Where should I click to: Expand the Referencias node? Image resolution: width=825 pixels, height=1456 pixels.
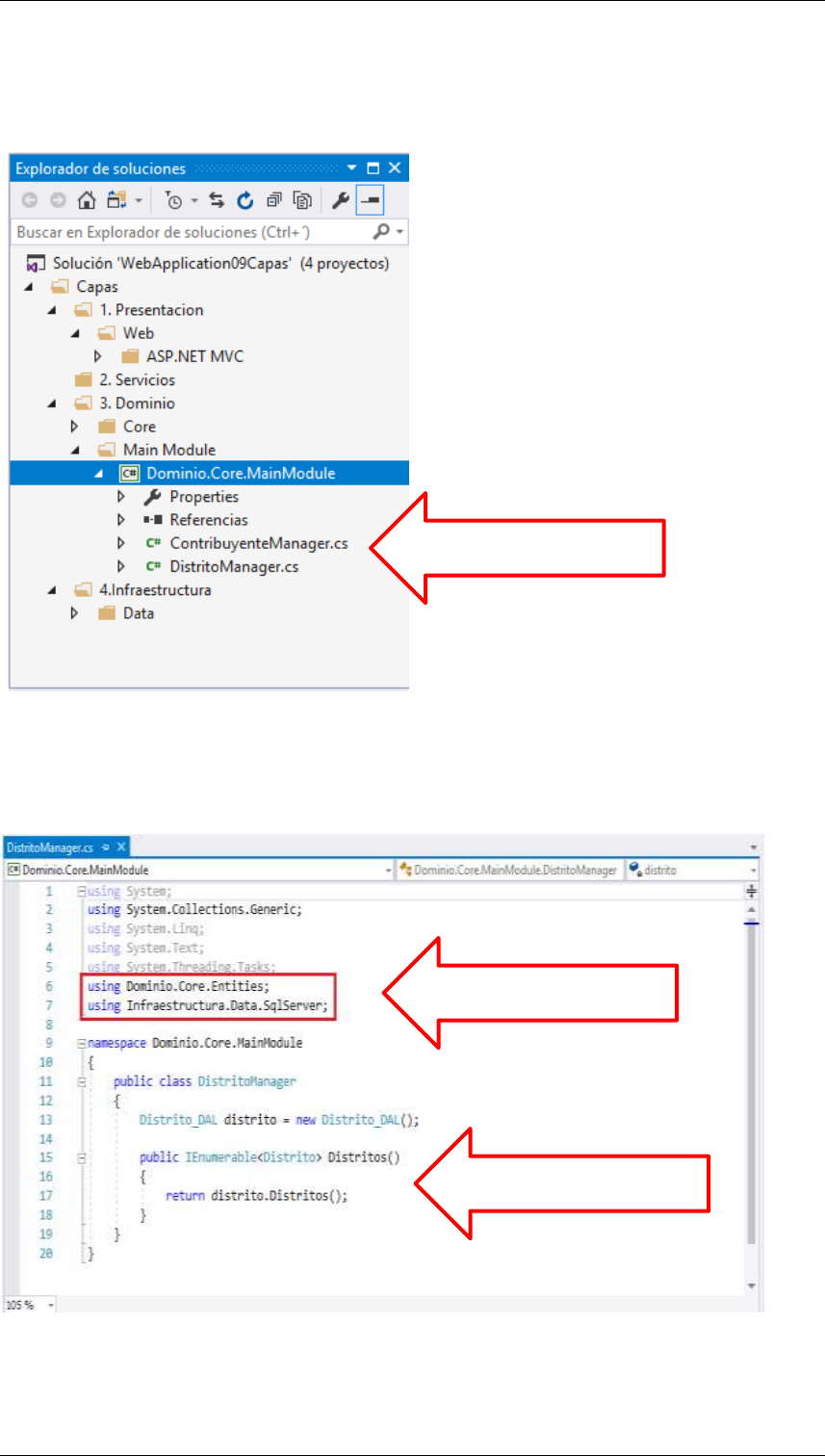coord(120,520)
